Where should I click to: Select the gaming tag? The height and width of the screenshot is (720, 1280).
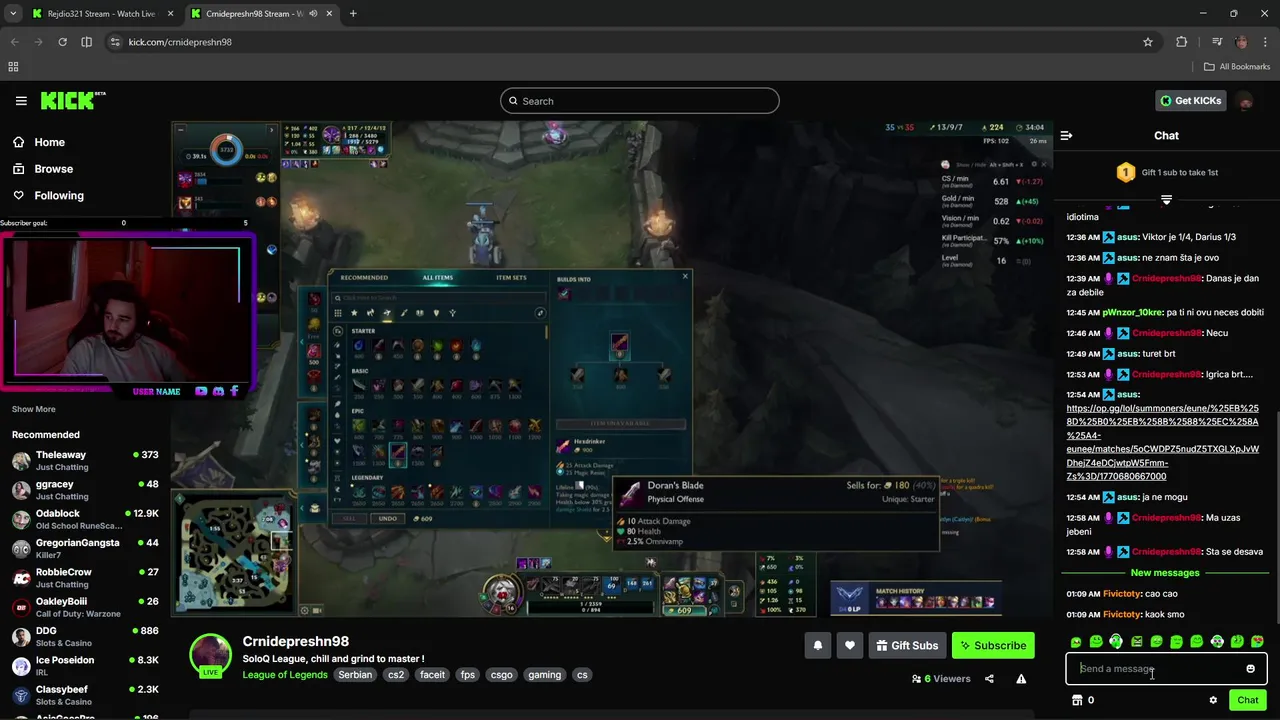(x=544, y=675)
